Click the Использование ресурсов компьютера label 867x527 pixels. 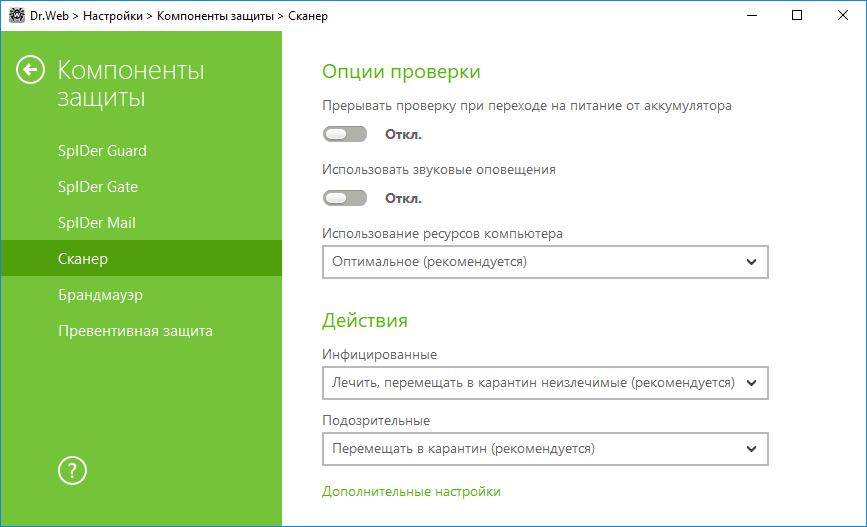pos(442,233)
